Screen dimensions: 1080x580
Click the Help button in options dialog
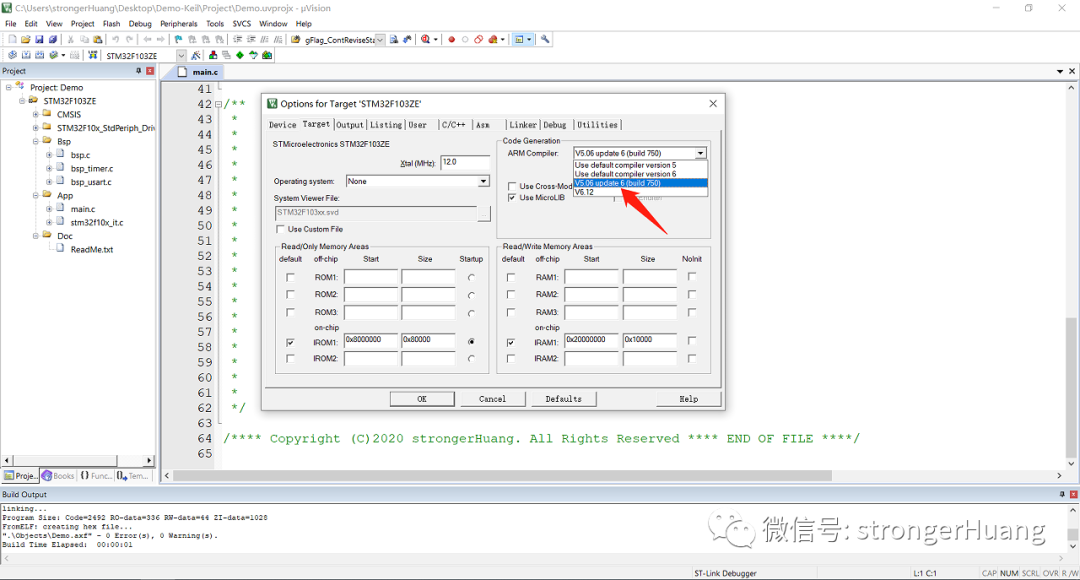[x=689, y=399]
